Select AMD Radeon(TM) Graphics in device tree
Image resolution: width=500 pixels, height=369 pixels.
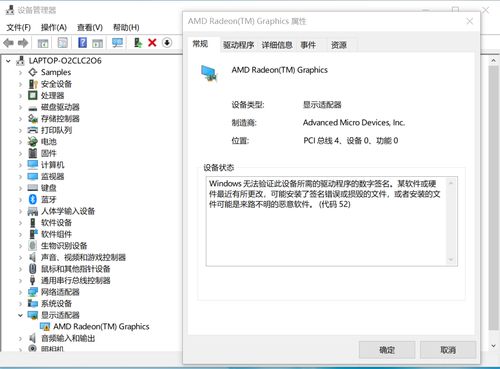(x=101, y=326)
